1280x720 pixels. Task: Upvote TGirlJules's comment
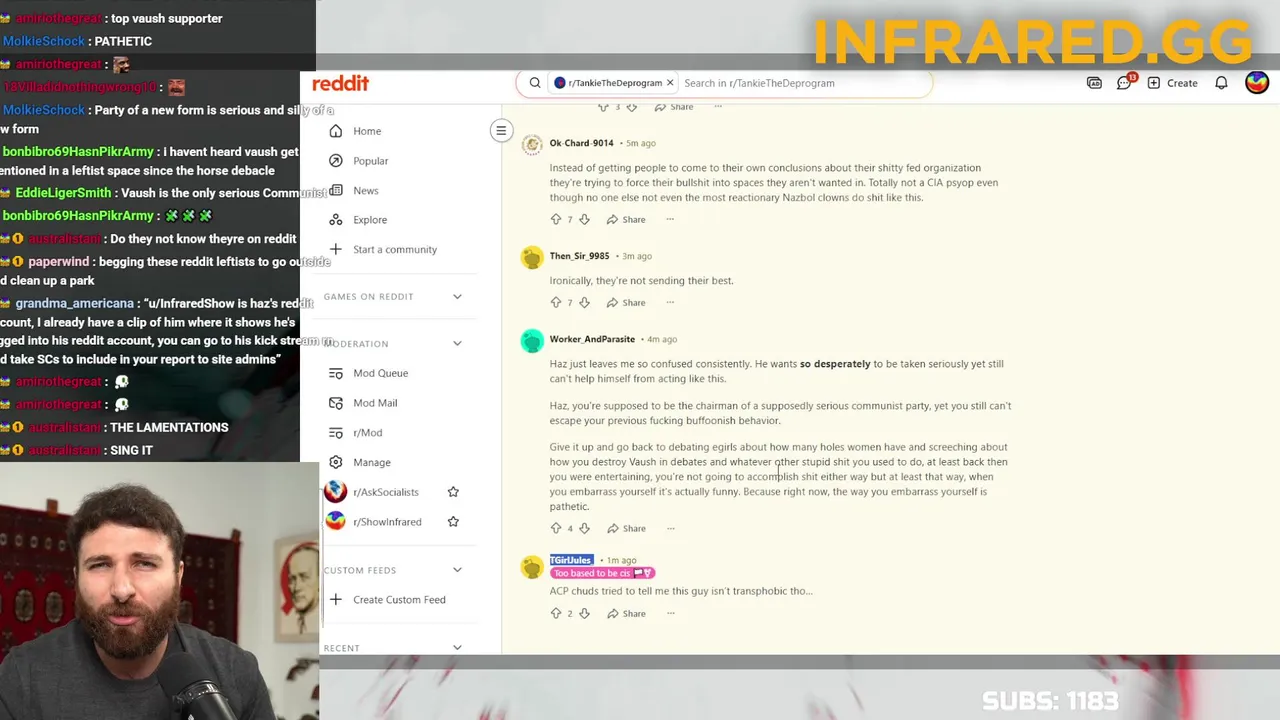point(556,613)
